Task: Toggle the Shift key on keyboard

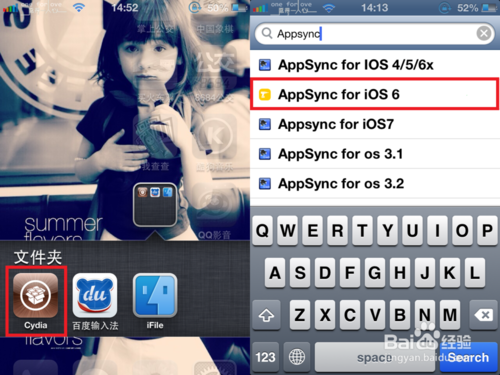Action: click(266, 315)
